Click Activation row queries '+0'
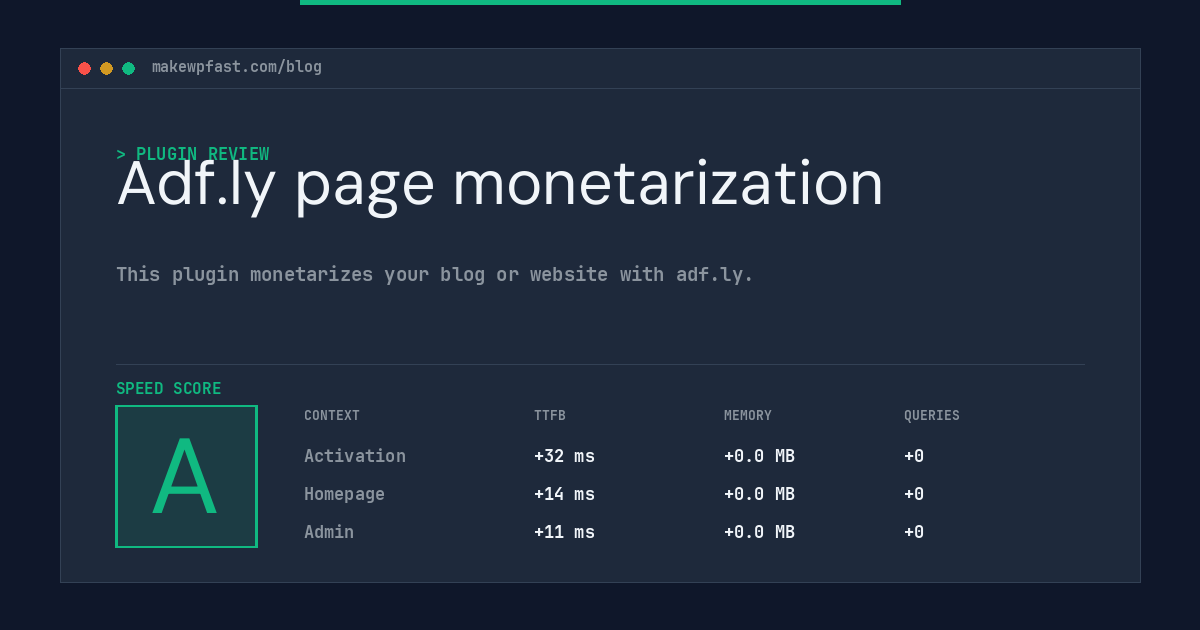The width and height of the screenshot is (1200, 630). point(914,456)
